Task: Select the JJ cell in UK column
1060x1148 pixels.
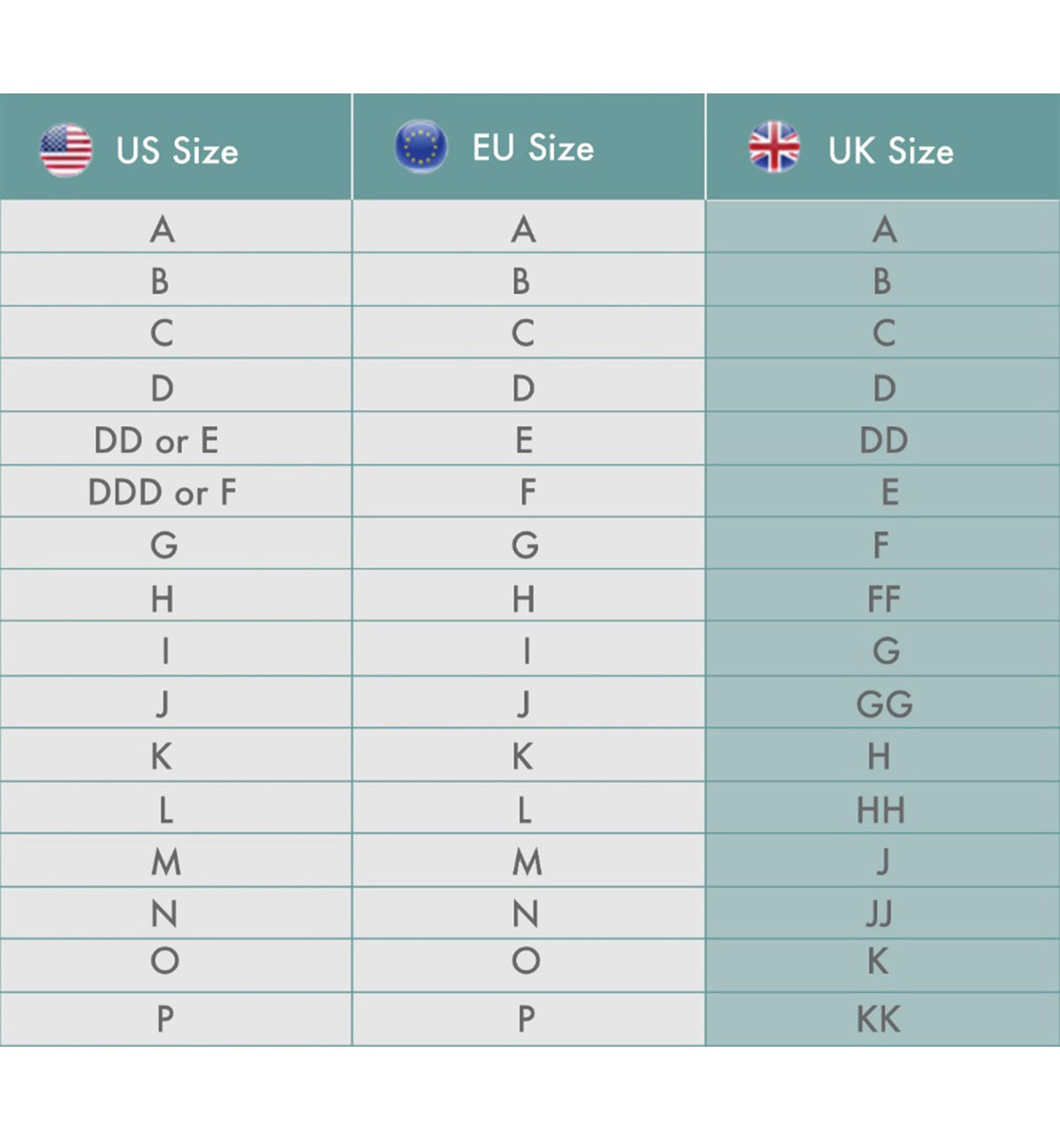Action: [x=880, y=913]
